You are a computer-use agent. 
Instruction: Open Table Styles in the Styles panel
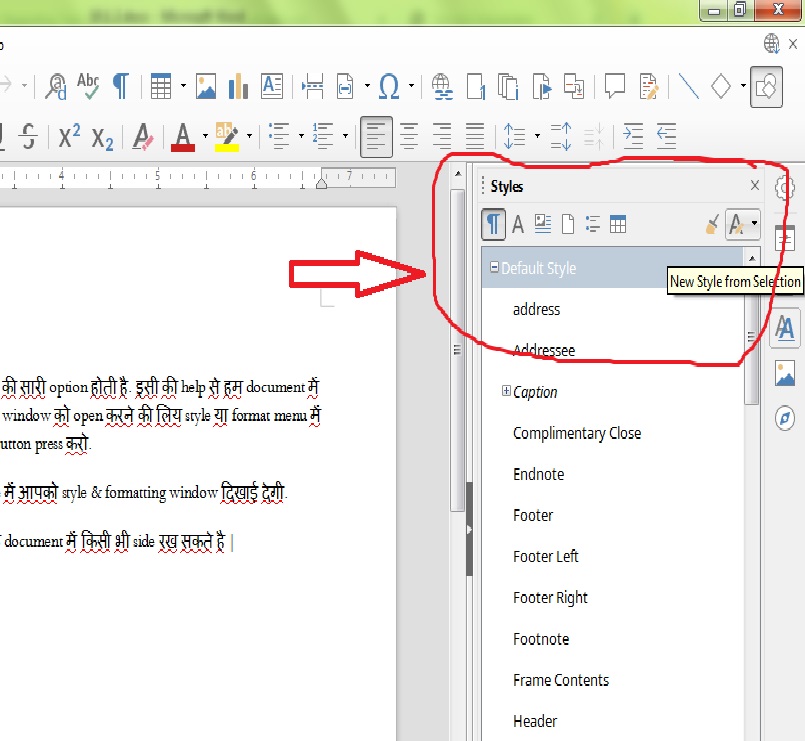(618, 224)
